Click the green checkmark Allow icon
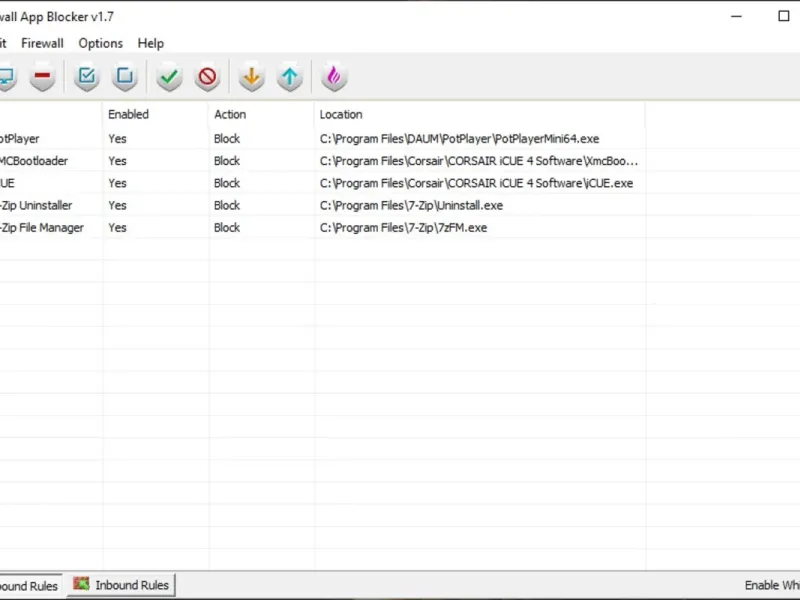 (x=169, y=77)
